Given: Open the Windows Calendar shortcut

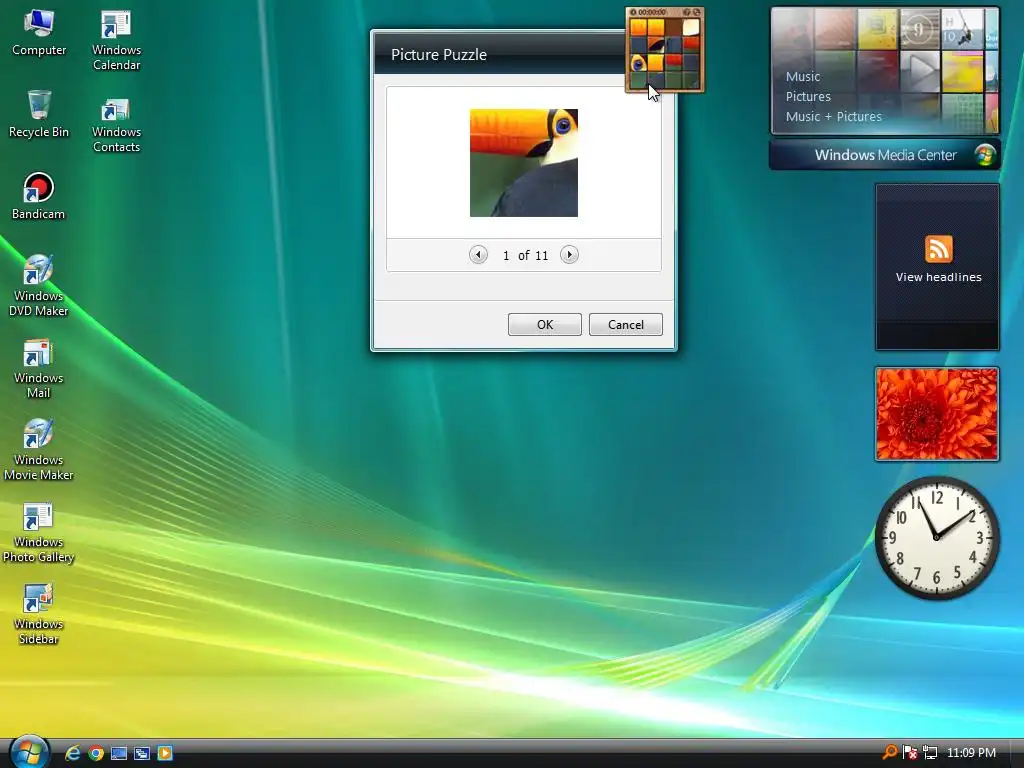Looking at the screenshot, I should [x=116, y=40].
